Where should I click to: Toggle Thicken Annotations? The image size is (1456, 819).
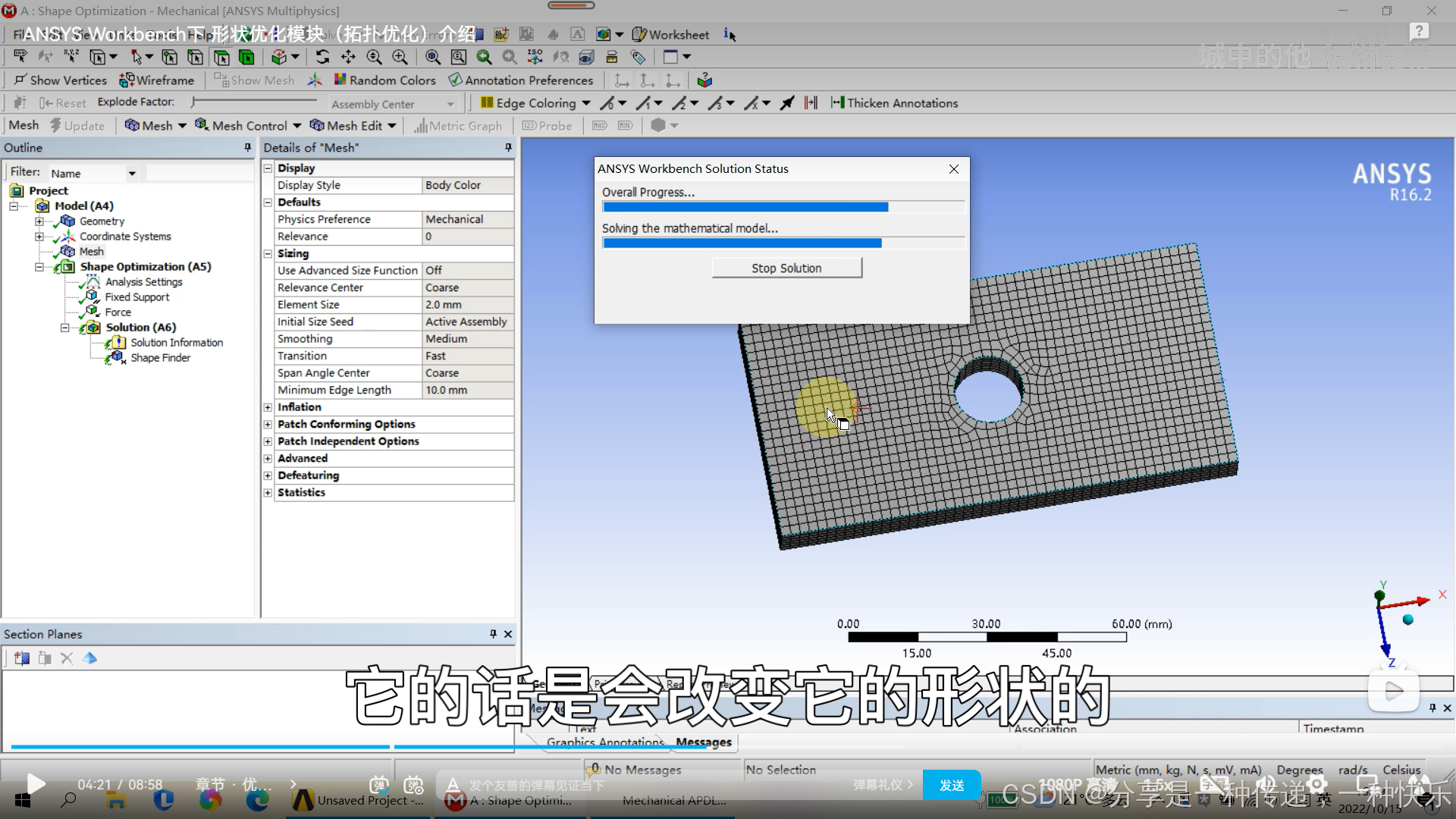[x=894, y=103]
